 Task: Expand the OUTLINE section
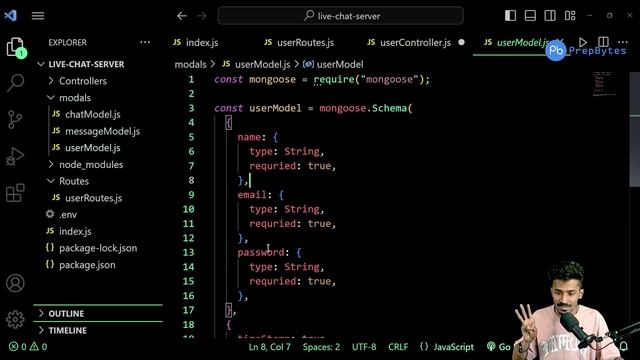tap(66, 314)
